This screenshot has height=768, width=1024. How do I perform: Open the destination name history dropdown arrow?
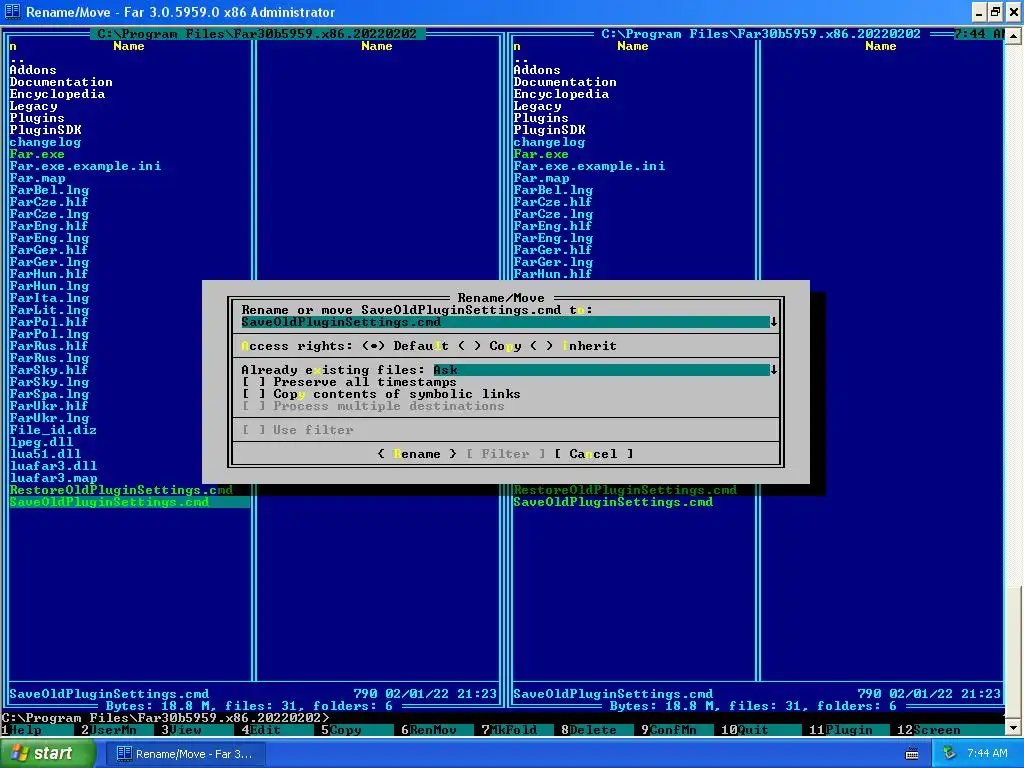pyautogui.click(x=774, y=322)
